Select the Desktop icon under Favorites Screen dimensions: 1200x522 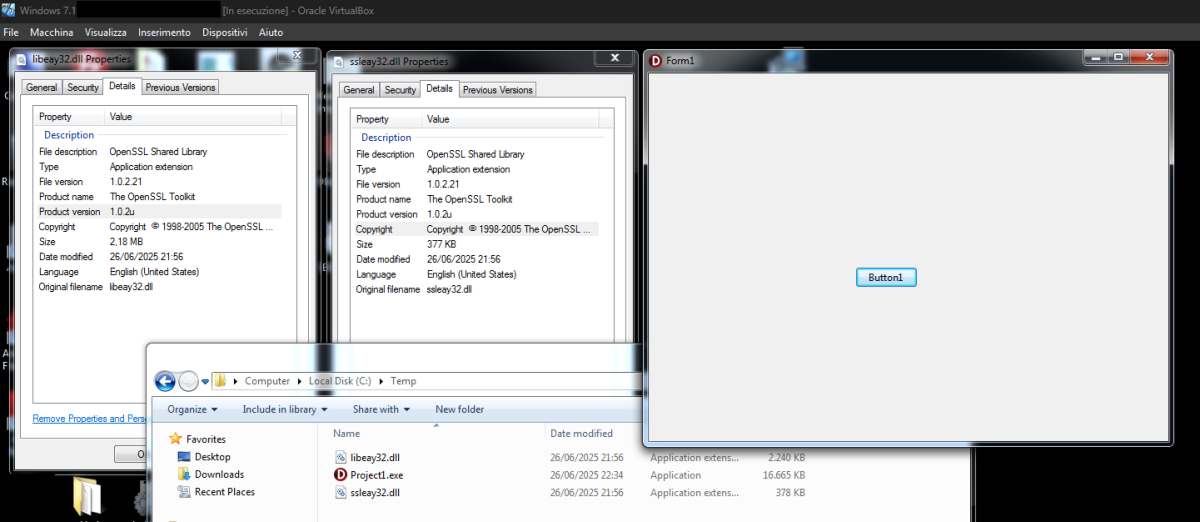(x=184, y=457)
